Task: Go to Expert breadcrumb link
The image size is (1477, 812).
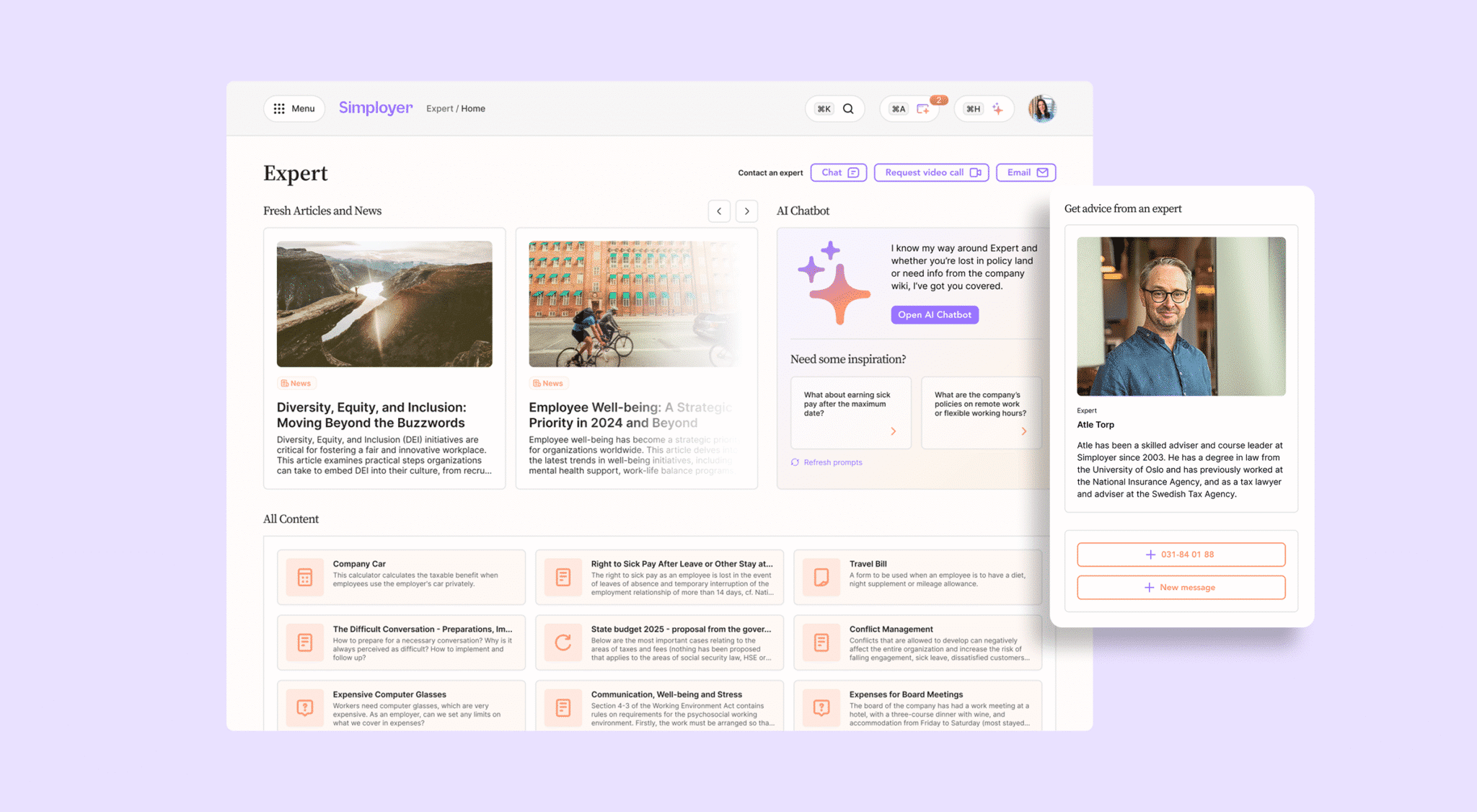Action: (x=439, y=109)
